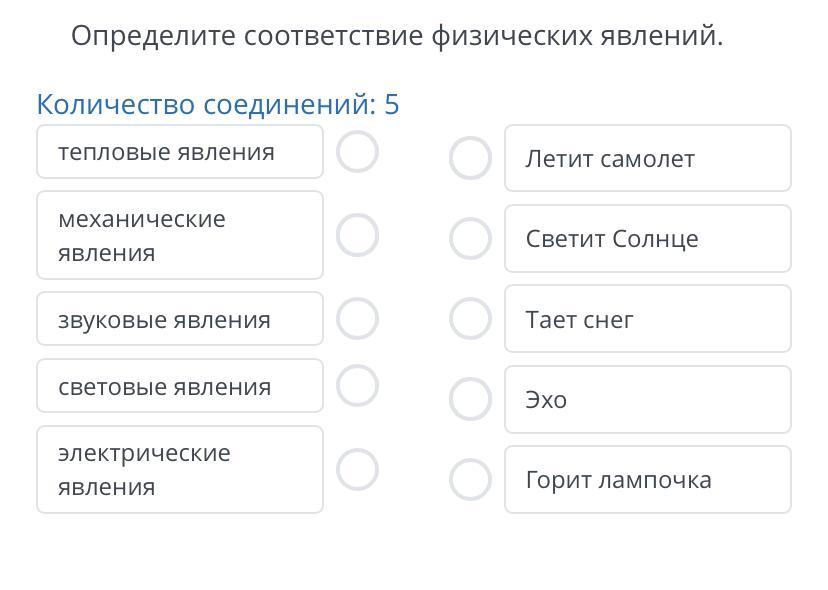828x590 pixels.
Task: Click connector circle beside Светит Солнце
Action: pos(470,238)
